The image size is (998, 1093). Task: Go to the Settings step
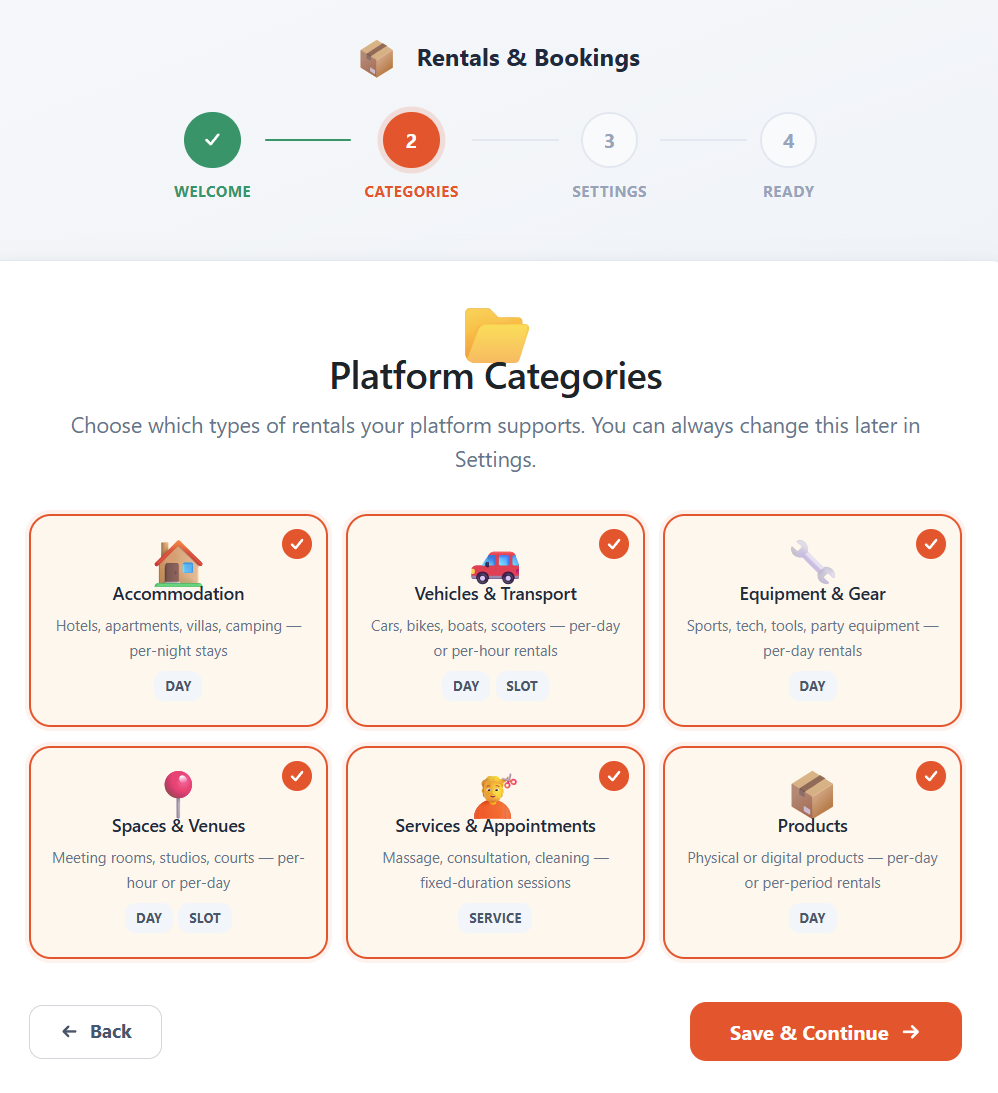point(609,140)
